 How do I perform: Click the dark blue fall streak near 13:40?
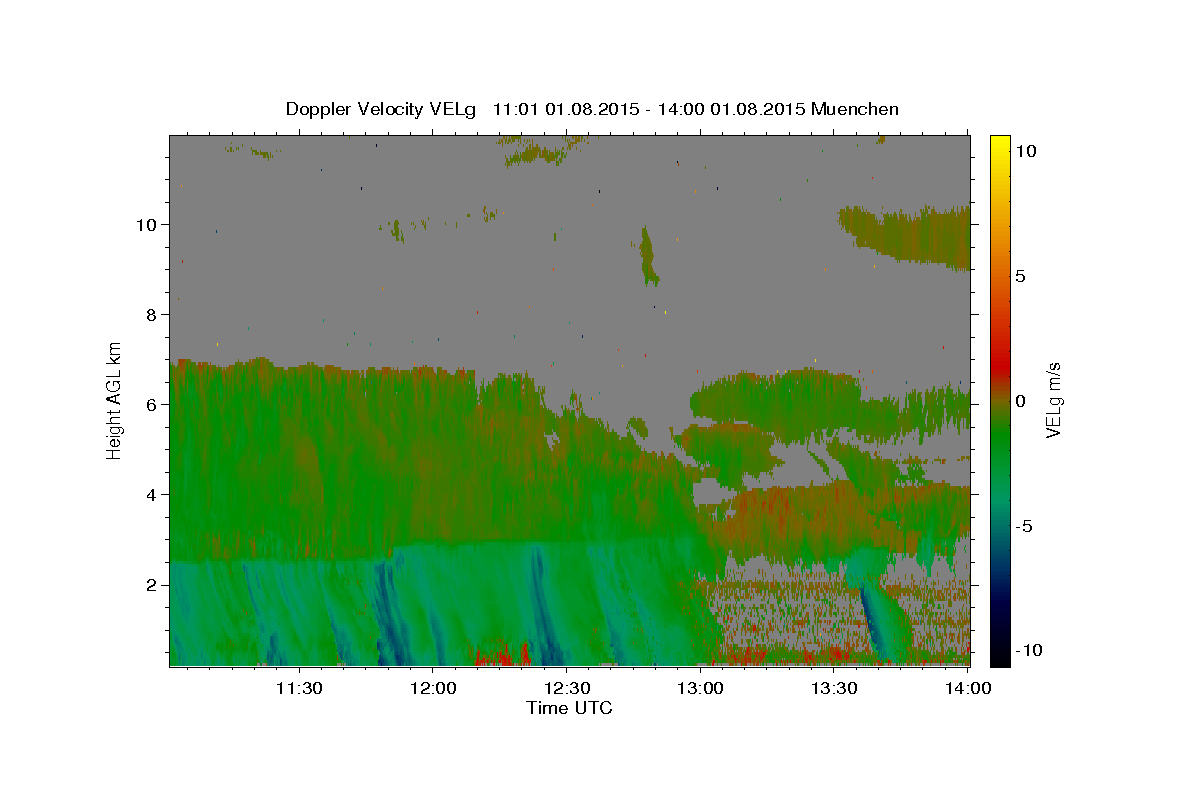(x=873, y=622)
